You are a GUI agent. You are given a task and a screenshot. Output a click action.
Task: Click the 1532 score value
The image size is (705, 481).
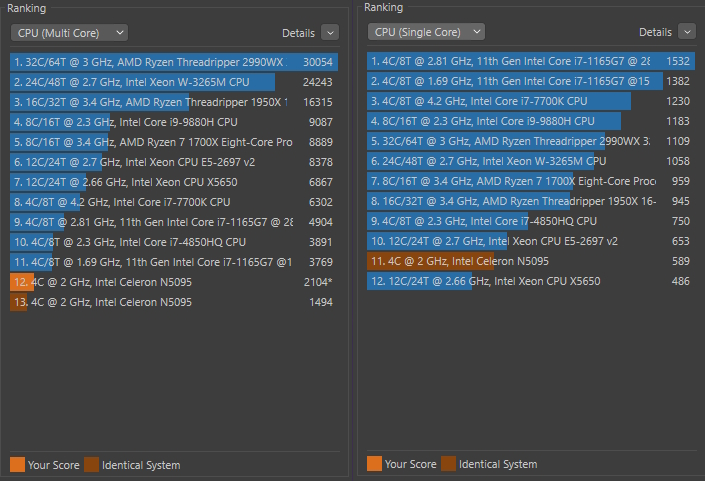pyautogui.click(x=678, y=61)
